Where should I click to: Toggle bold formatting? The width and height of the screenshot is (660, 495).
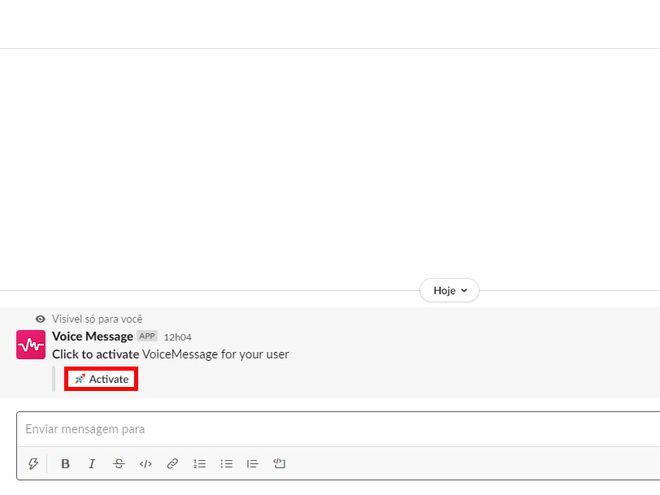point(65,464)
